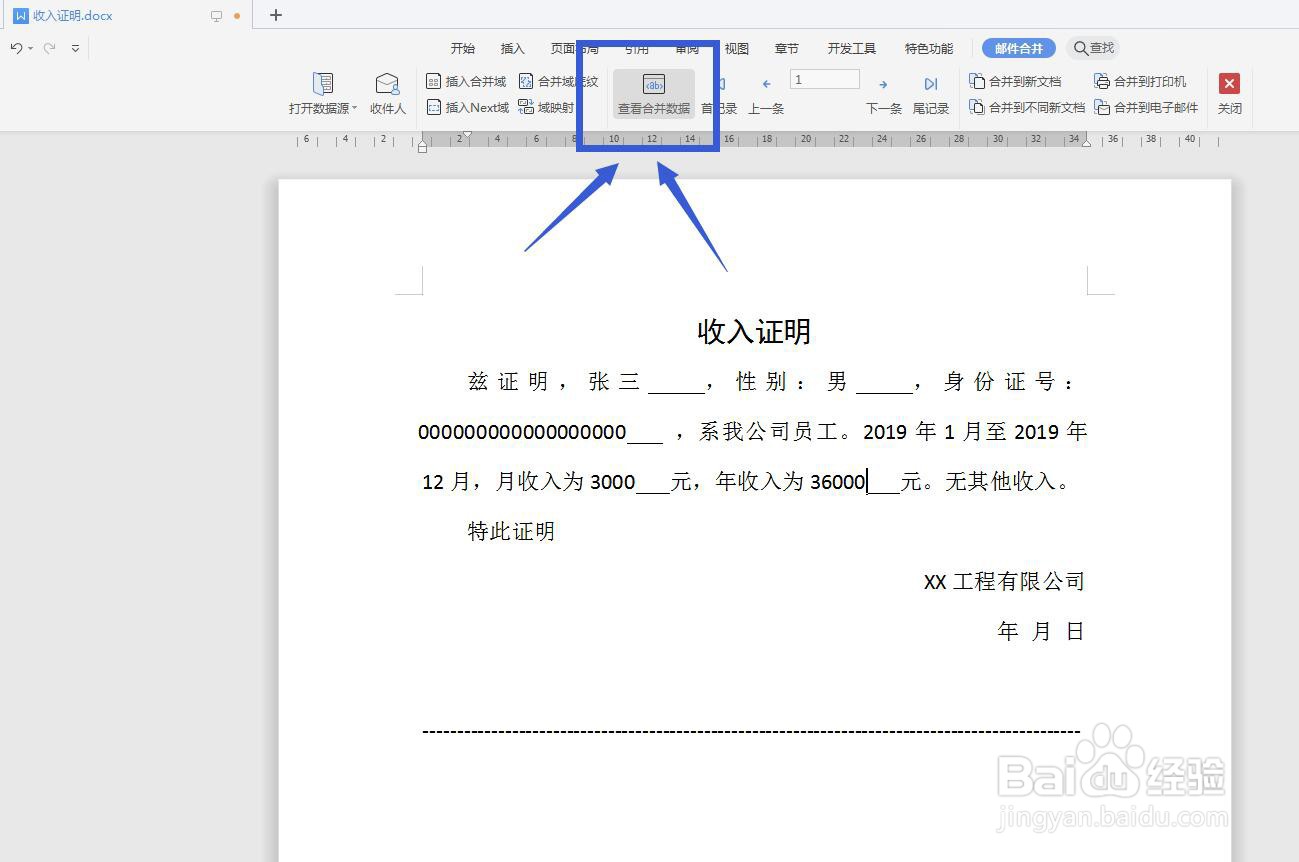Screen dimensions: 1299x862
Task: Apply 合并域底纹 merge field shading
Action: [x=556, y=81]
